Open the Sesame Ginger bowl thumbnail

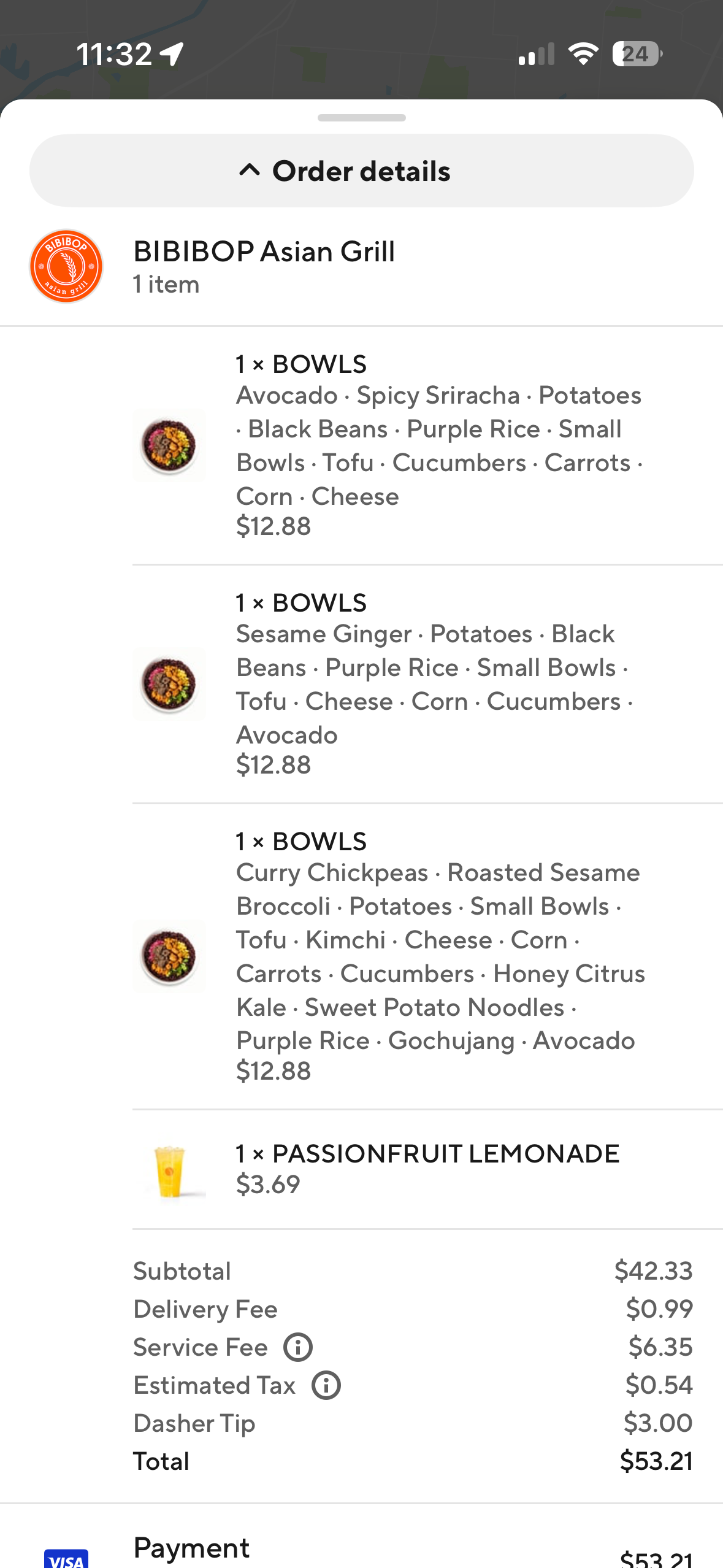pyautogui.click(x=169, y=683)
